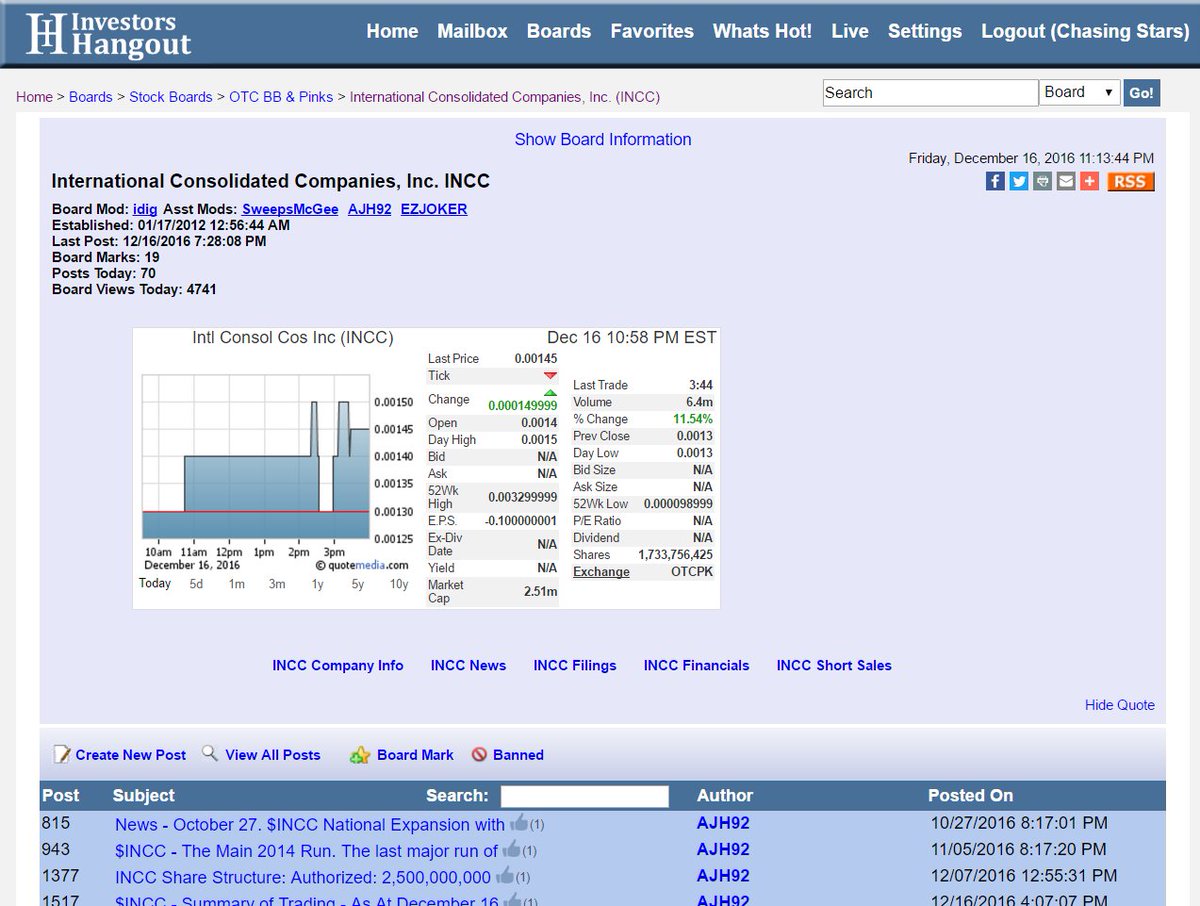Click the posts table Search field
Viewport: 1200px width, 906px height.
click(x=584, y=796)
